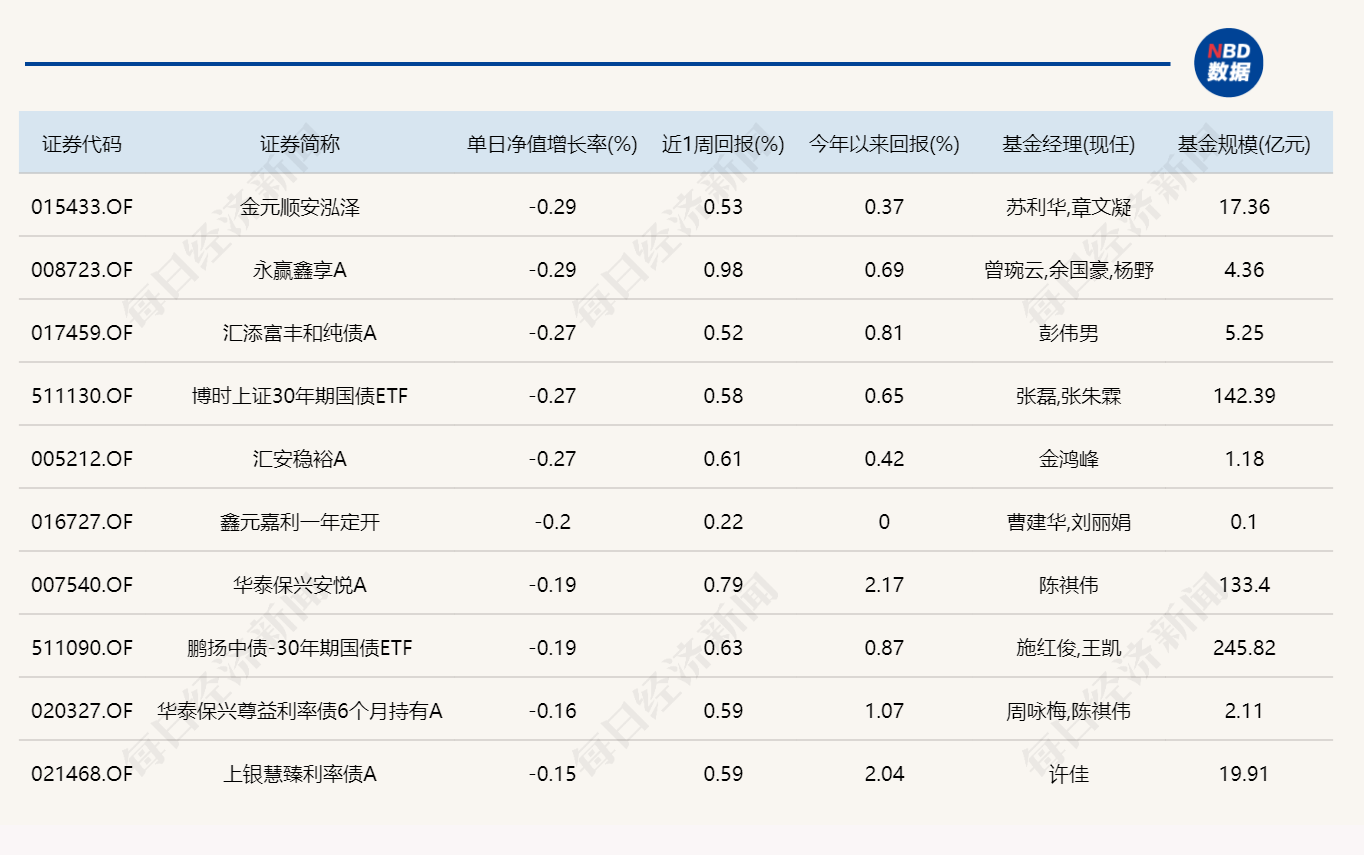
Task: Click the 单日净值增长率(%) column header
Action: point(548,143)
